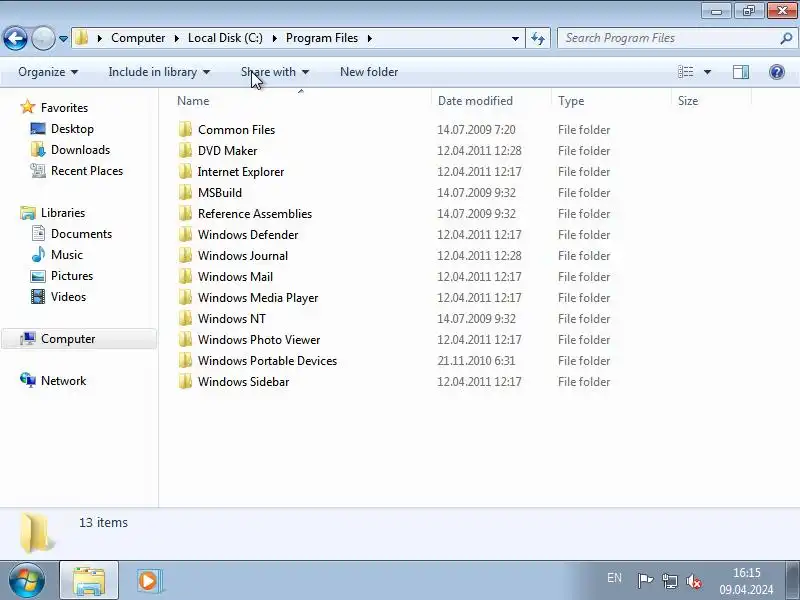The width and height of the screenshot is (800, 600).
Task: Select the Windows Sidebar folder icon
Action: (185, 382)
